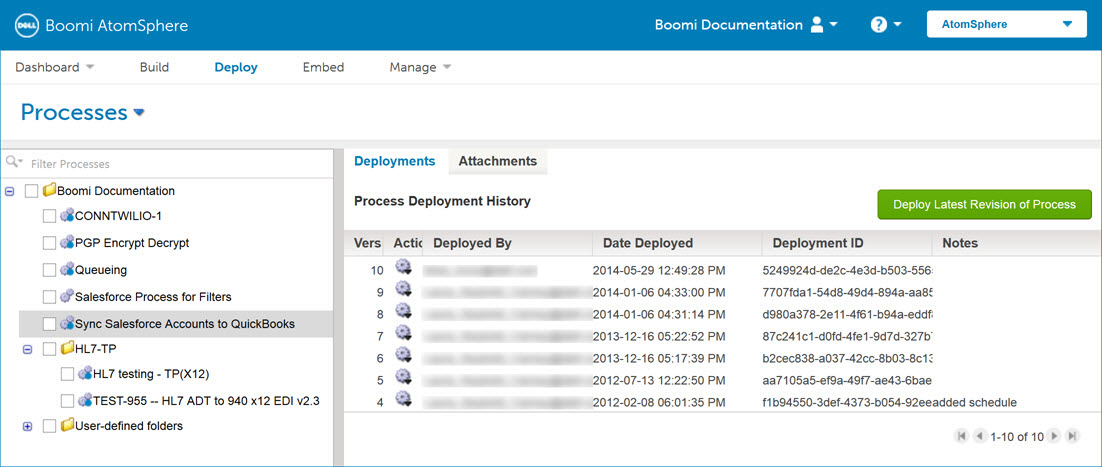
Task: Click Salesforce Process for Filters icon
Action: 67,296
